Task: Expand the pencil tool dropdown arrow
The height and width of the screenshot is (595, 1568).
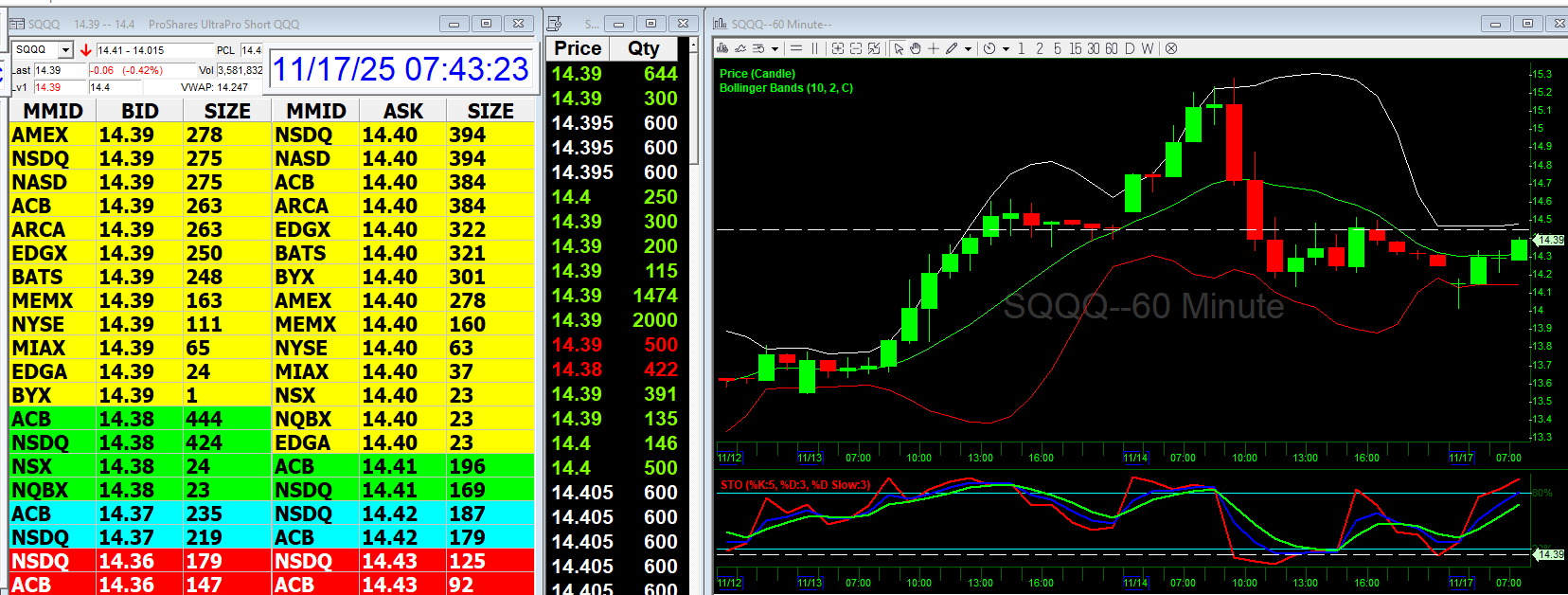Action: 968,49
